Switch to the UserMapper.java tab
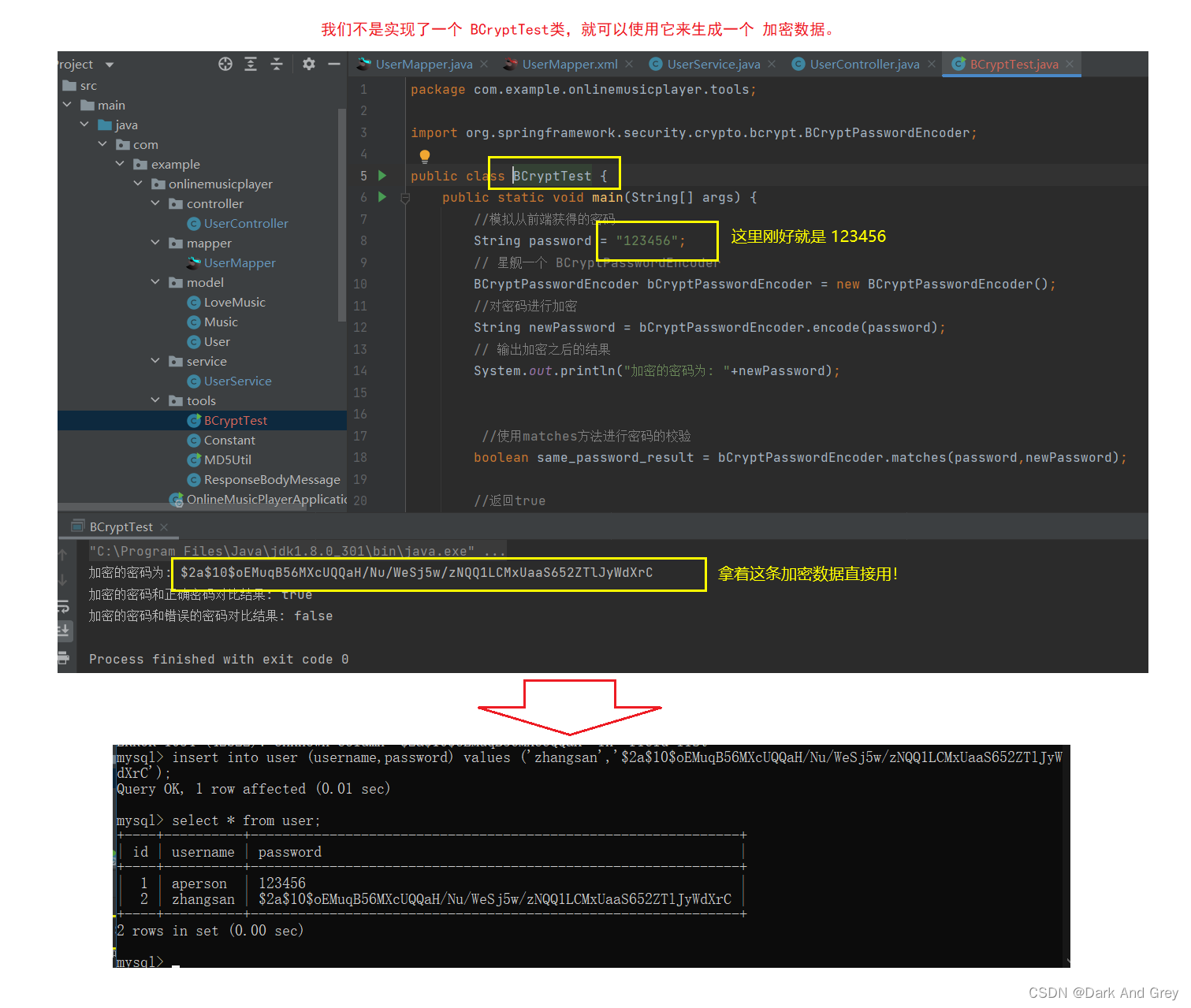Image resolution: width=1191 pixels, height=1008 pixels. tap(424, 64)
